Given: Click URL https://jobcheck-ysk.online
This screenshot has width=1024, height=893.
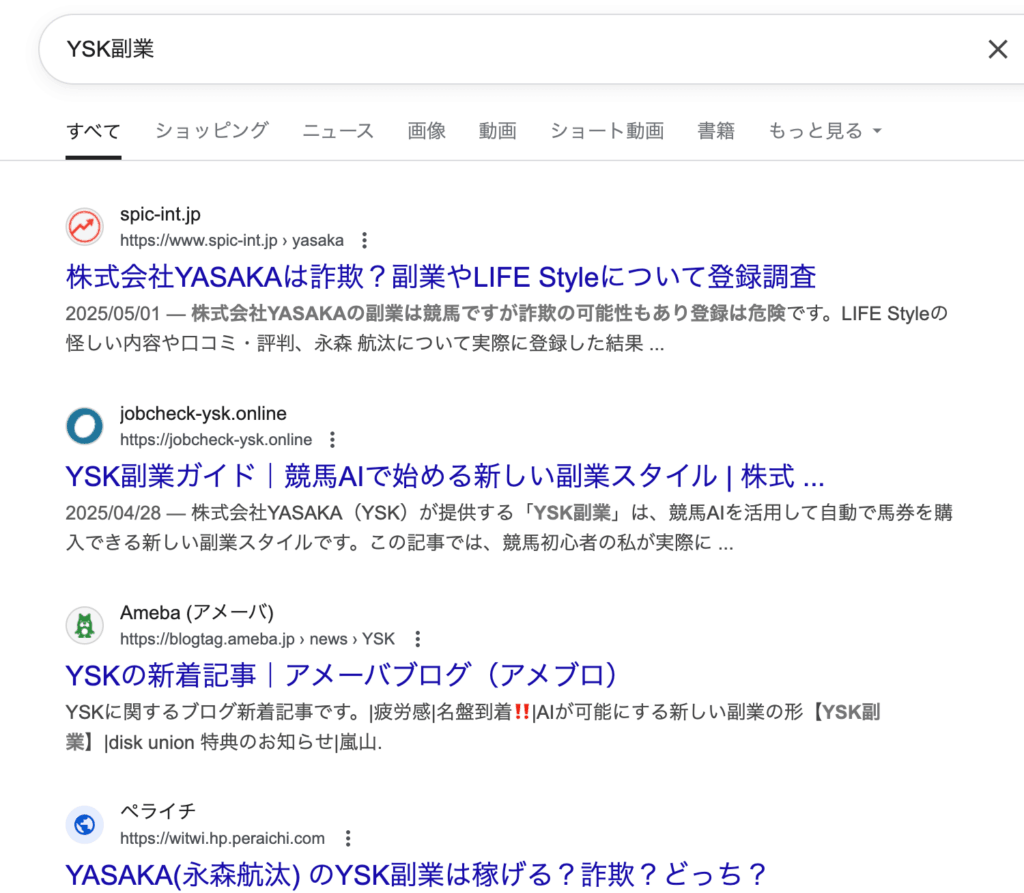Looking at the screenshot, I should coord(216,440).
